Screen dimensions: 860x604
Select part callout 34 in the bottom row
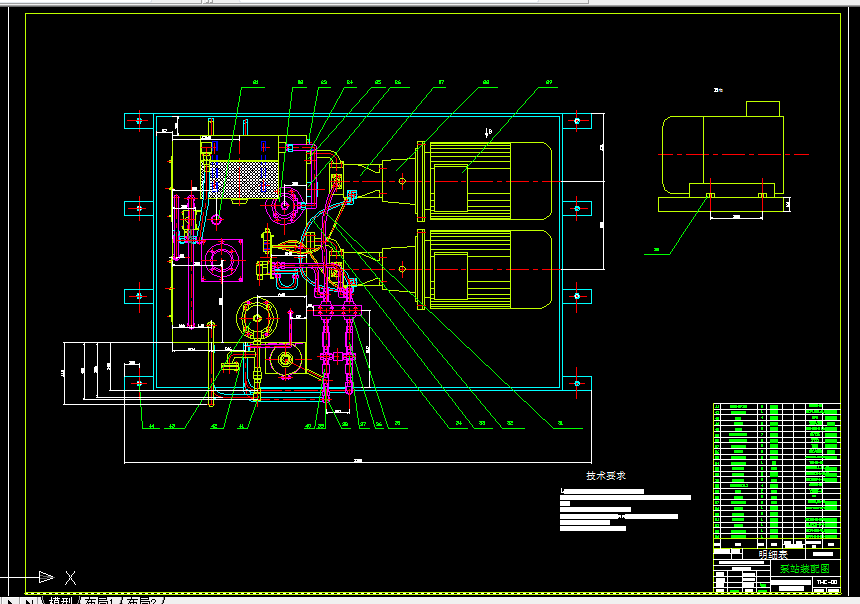tap(459, 424)
